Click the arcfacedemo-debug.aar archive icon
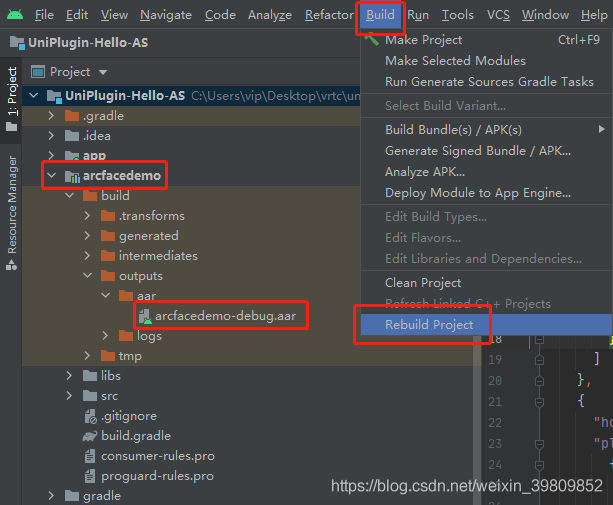Screen dimensions: 613x505 pos(145,317)
